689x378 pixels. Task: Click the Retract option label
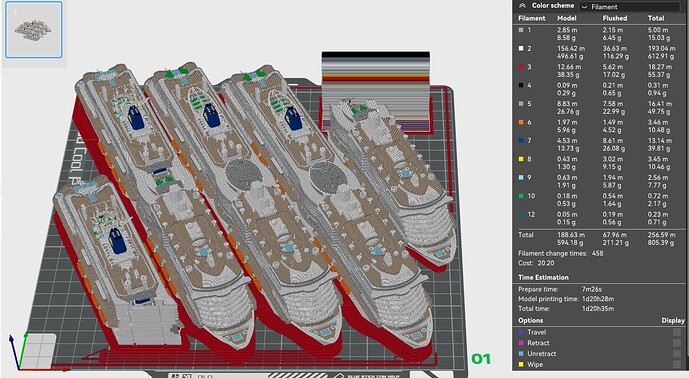pyautogui.click(x=538, y=343)
